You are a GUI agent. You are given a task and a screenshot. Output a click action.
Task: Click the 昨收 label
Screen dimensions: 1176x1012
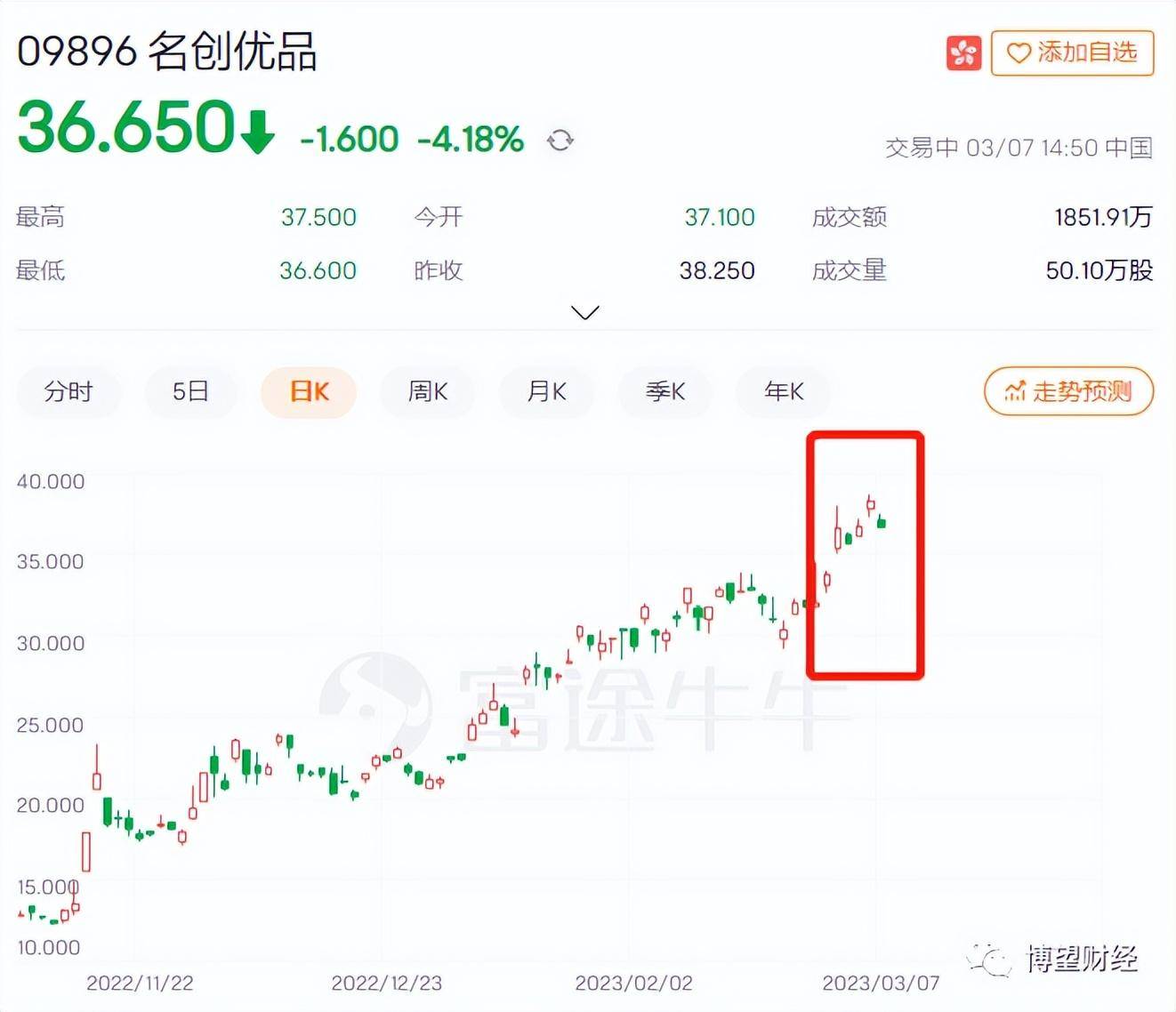pos(439,270)
